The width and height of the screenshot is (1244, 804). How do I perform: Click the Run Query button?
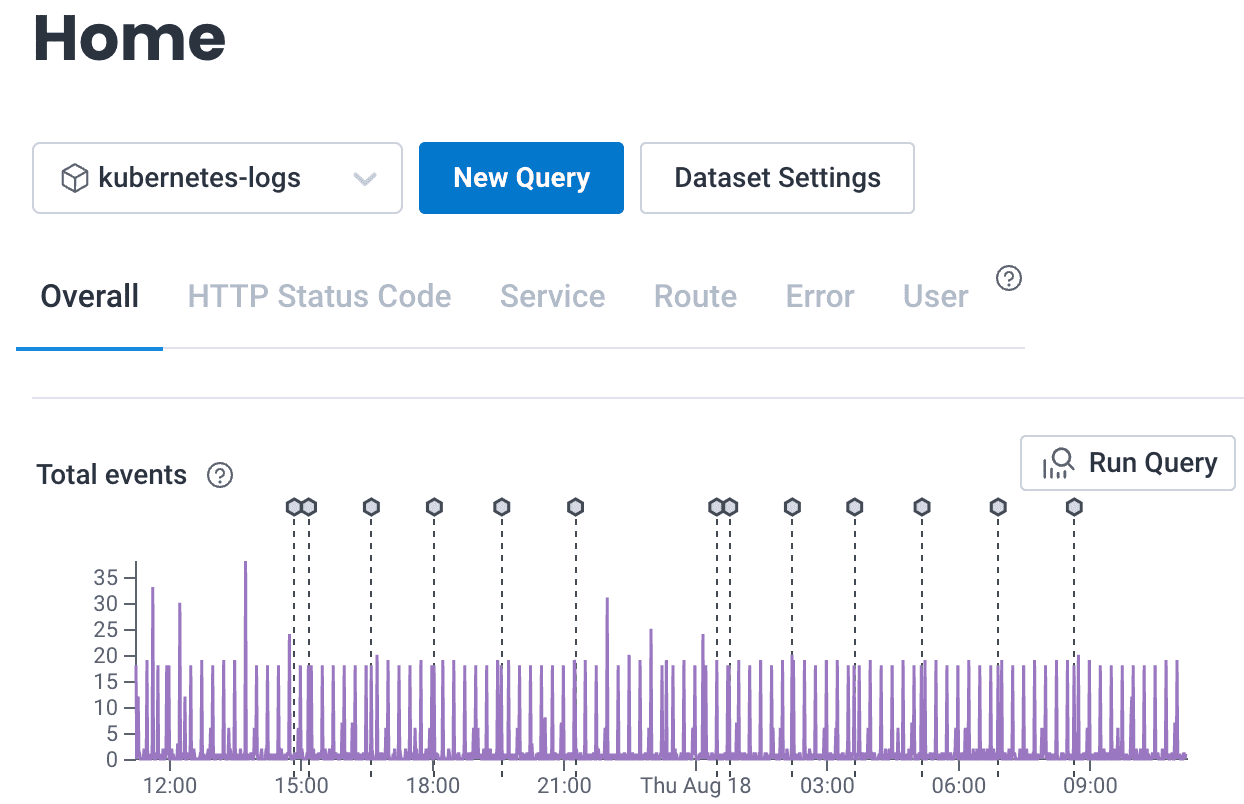click(x=1128, y=463)
